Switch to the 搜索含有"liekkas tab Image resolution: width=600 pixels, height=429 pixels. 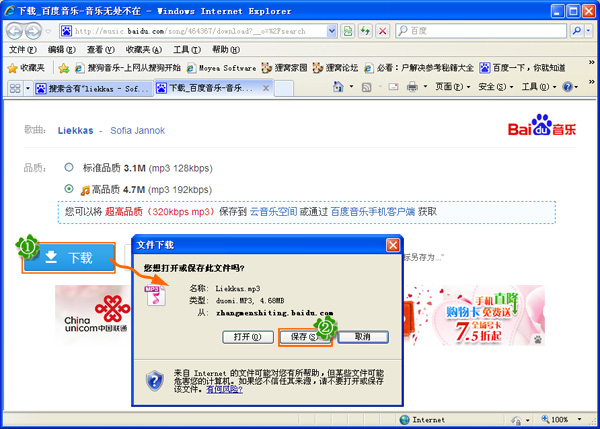pyautogui.click(x=93, y=88)
